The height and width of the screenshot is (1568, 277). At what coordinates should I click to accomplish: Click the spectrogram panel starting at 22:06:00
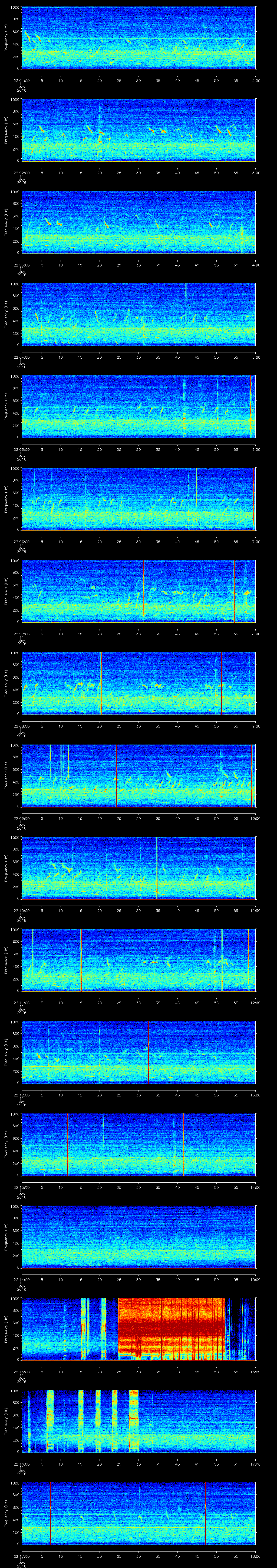[139, 499]
